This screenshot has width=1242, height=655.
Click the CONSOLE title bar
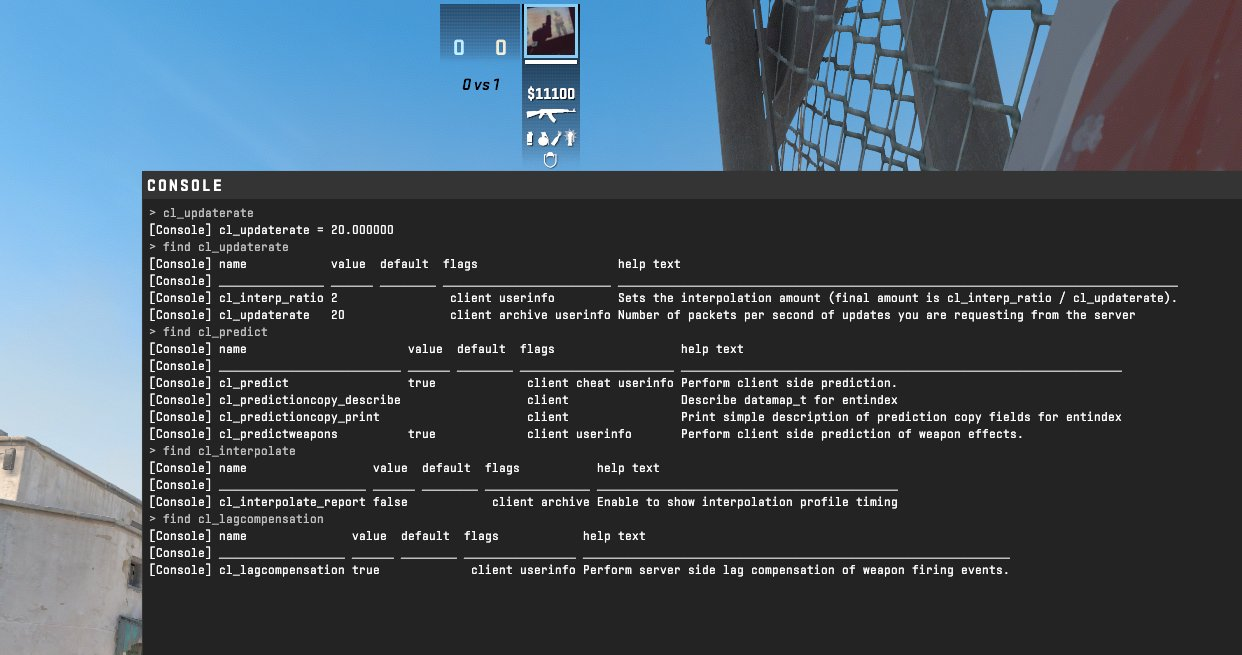pos(692,186)
